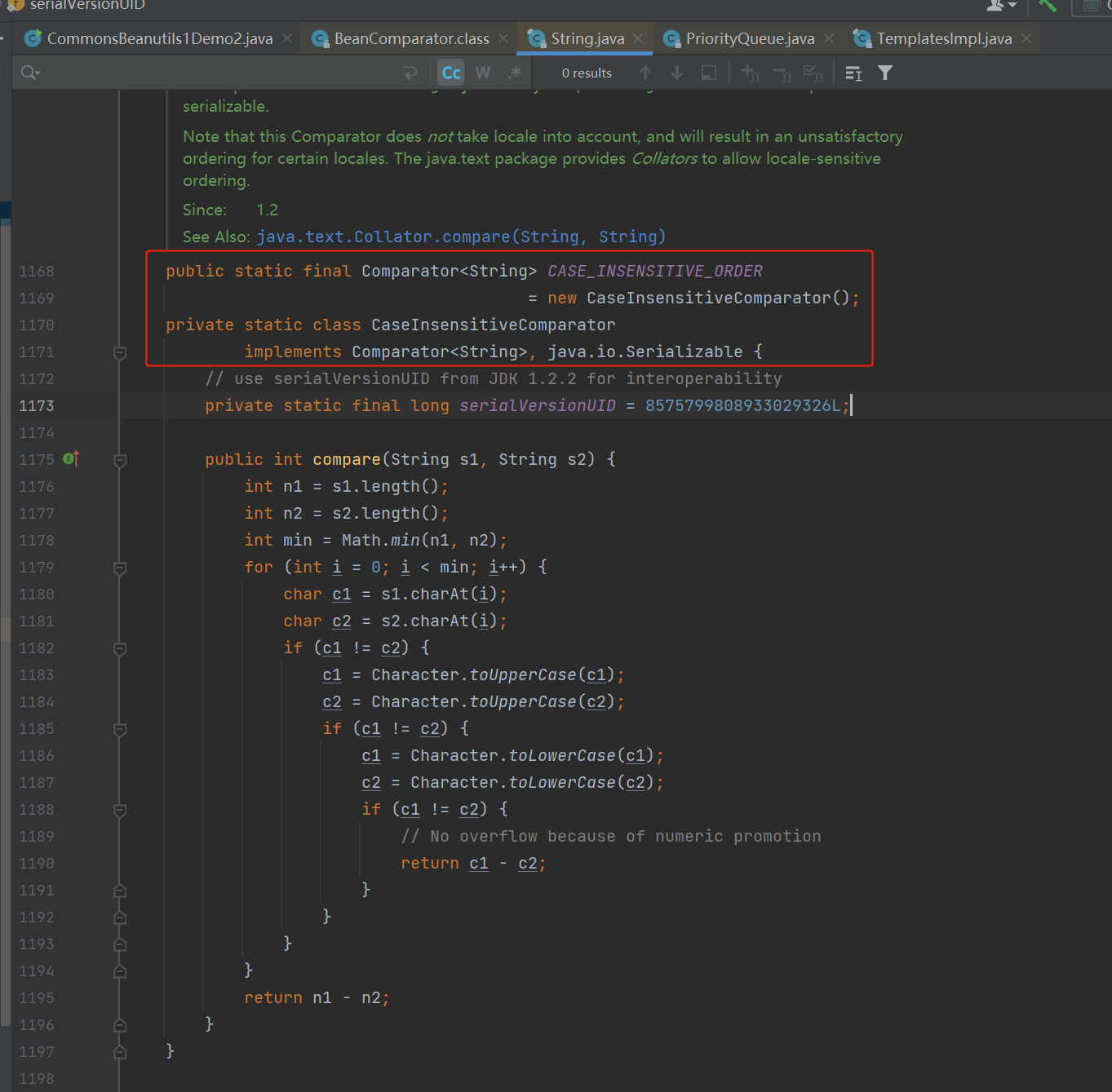Click the serialVersionUID field icon in breadcrumb

click(x=16, y=4)
